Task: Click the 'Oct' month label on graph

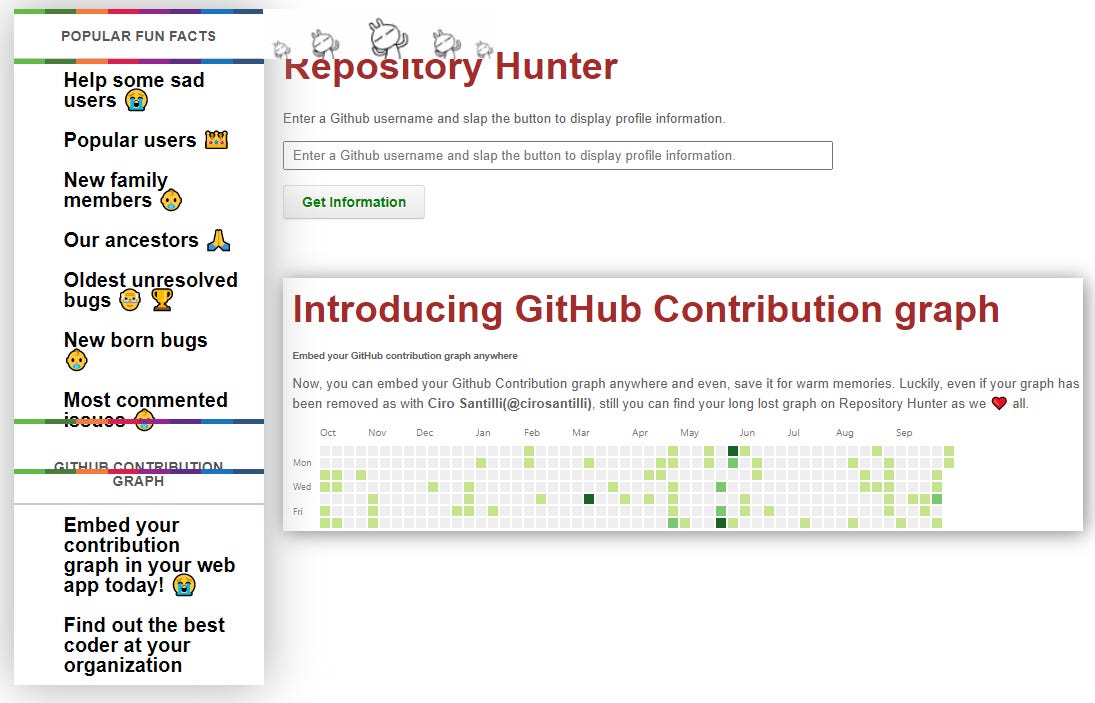Action: (328, 433)
